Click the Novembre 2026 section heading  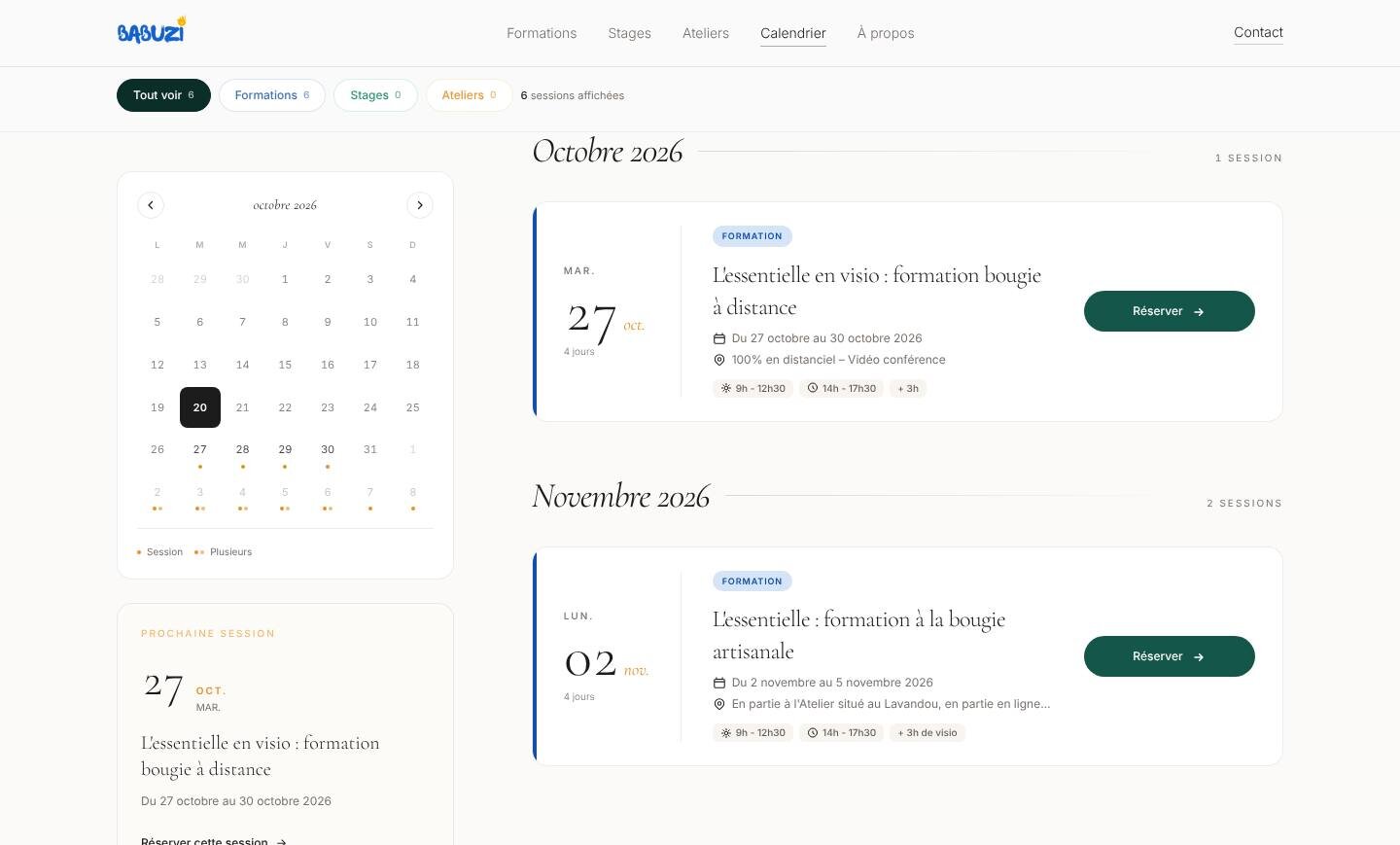pyautogui.click(x=621, y=497)
